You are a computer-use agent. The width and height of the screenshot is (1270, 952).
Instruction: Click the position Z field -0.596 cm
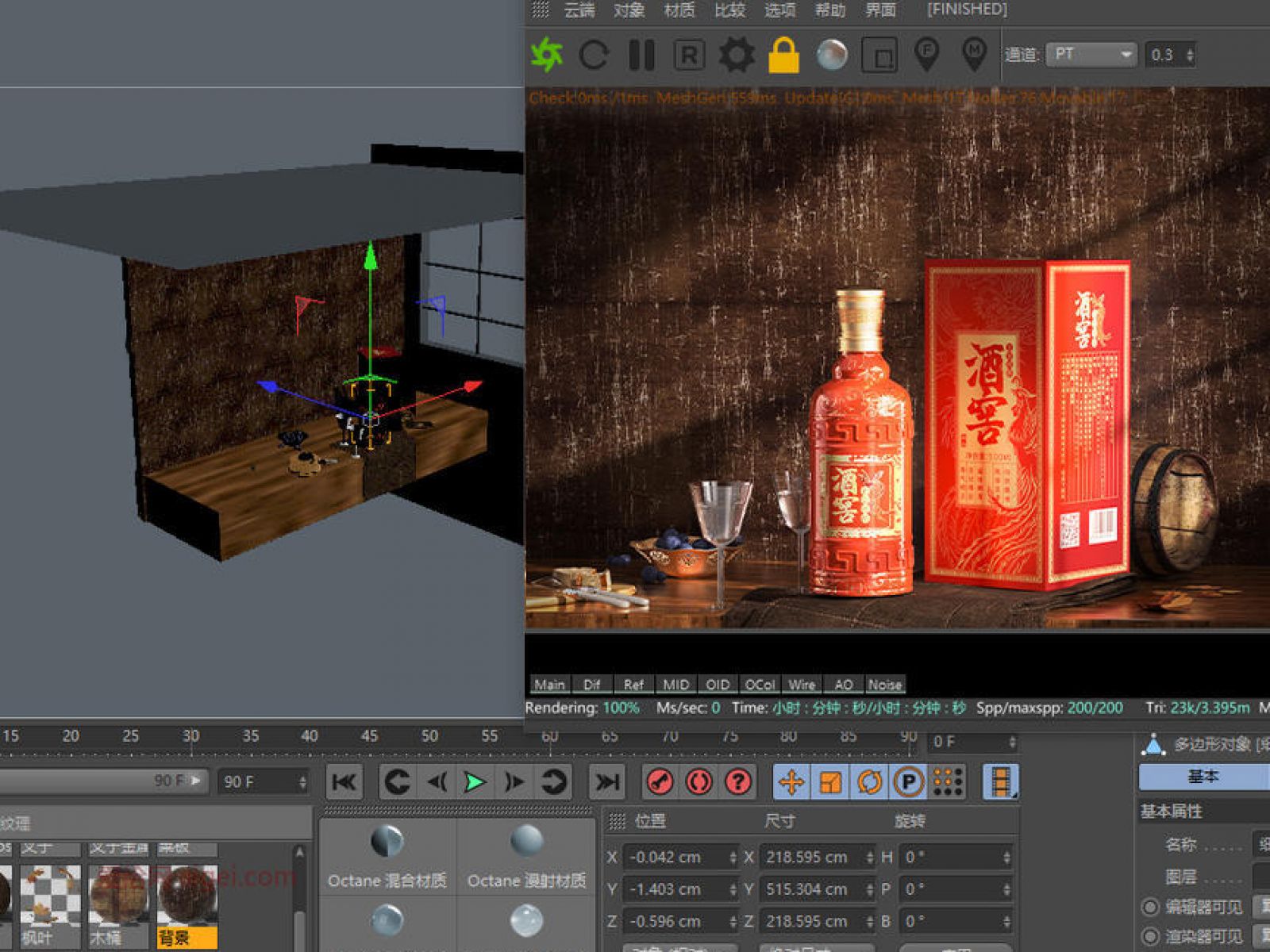pos(680,921)
